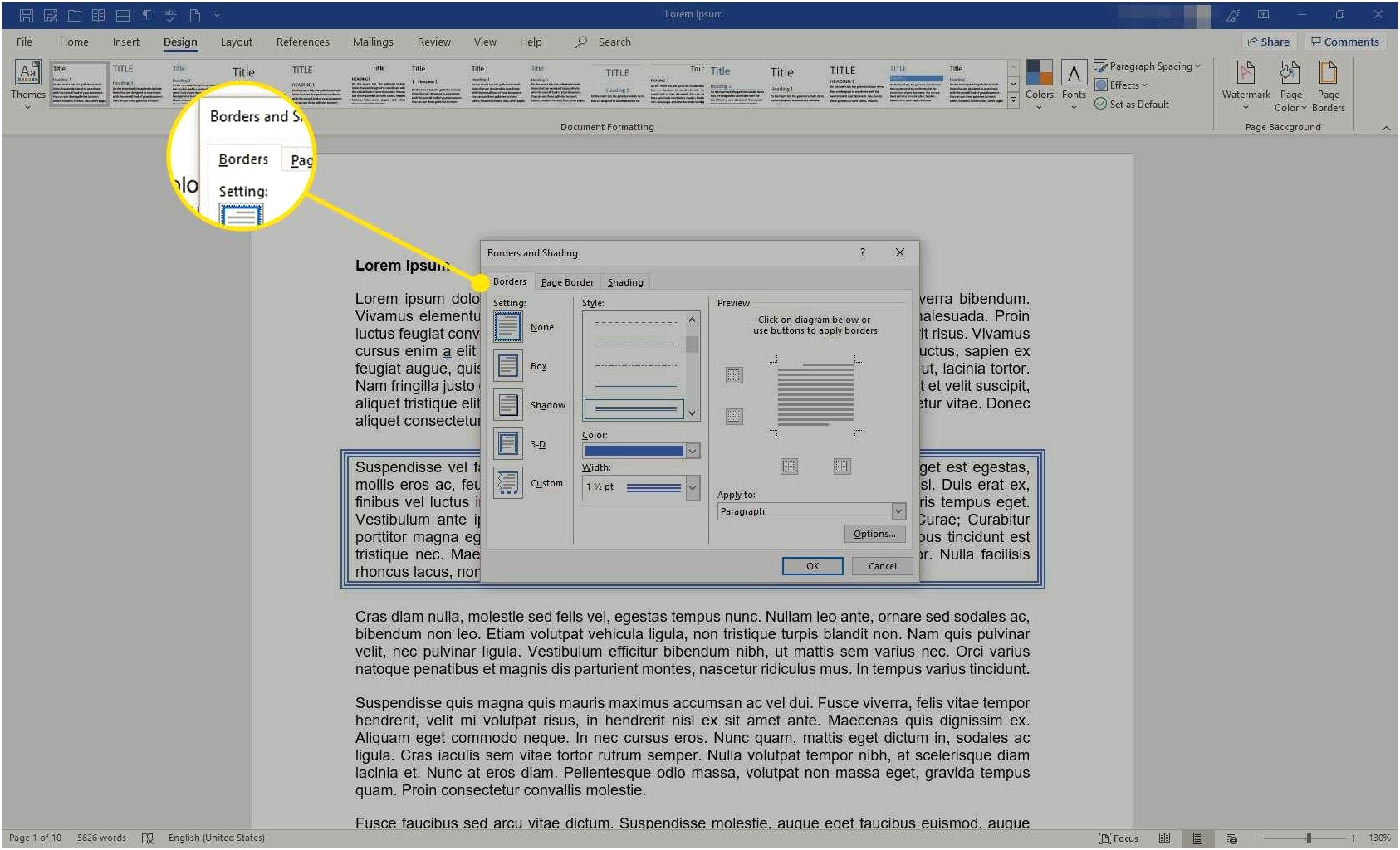1400x850 pixels.
Task: Switch to the Mailings ribbon tab
Action: click(373, 42)
